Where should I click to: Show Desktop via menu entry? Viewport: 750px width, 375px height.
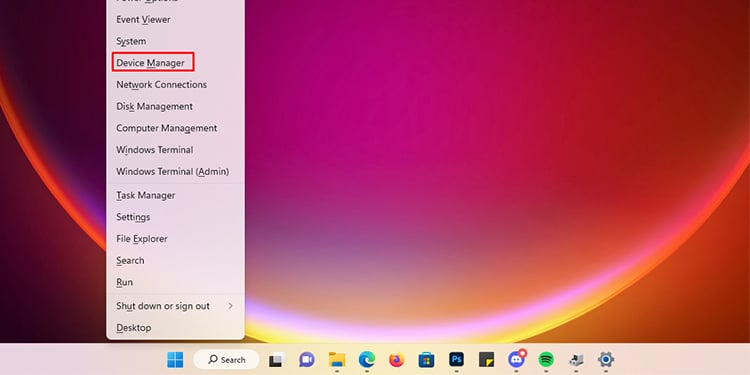[x=176, y=328]
